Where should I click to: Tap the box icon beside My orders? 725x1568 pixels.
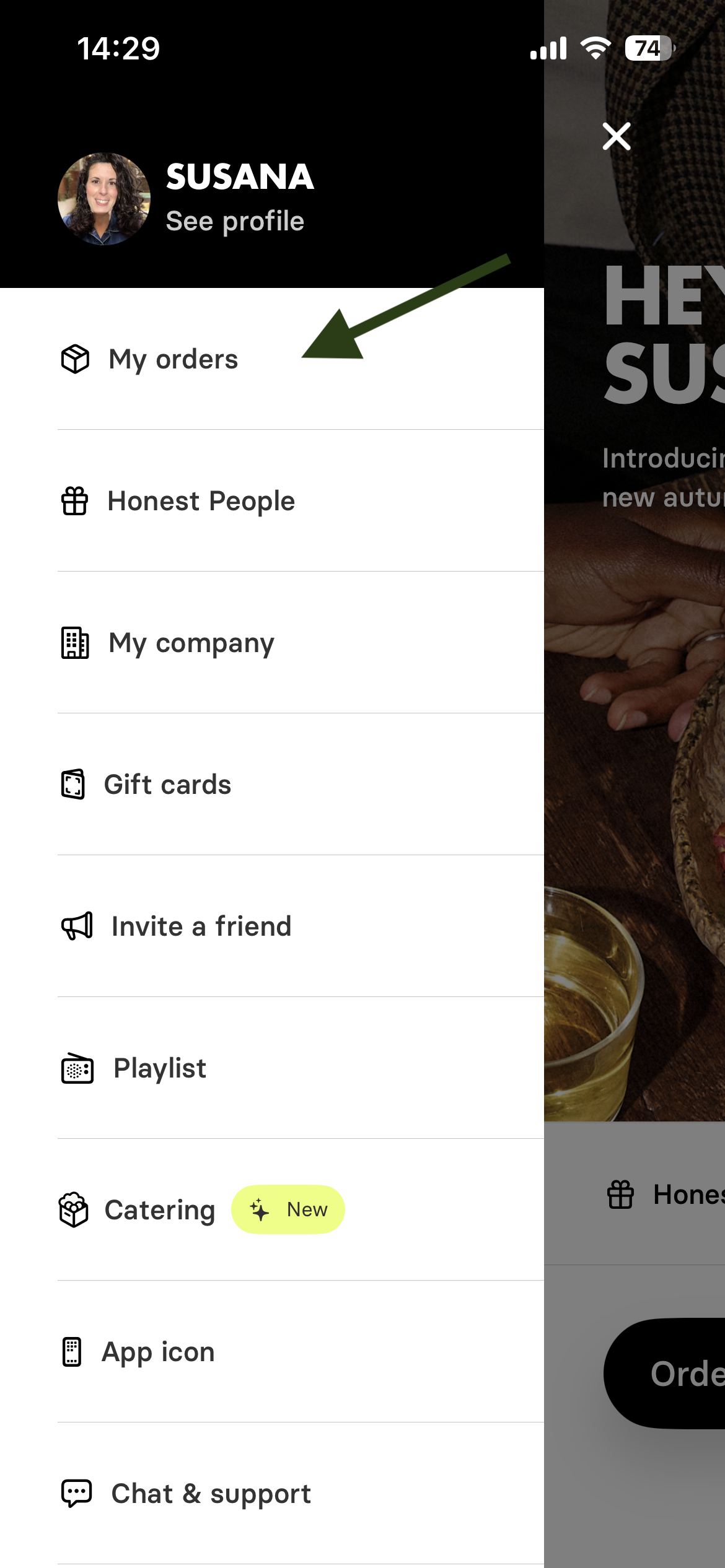click(75, 359)
